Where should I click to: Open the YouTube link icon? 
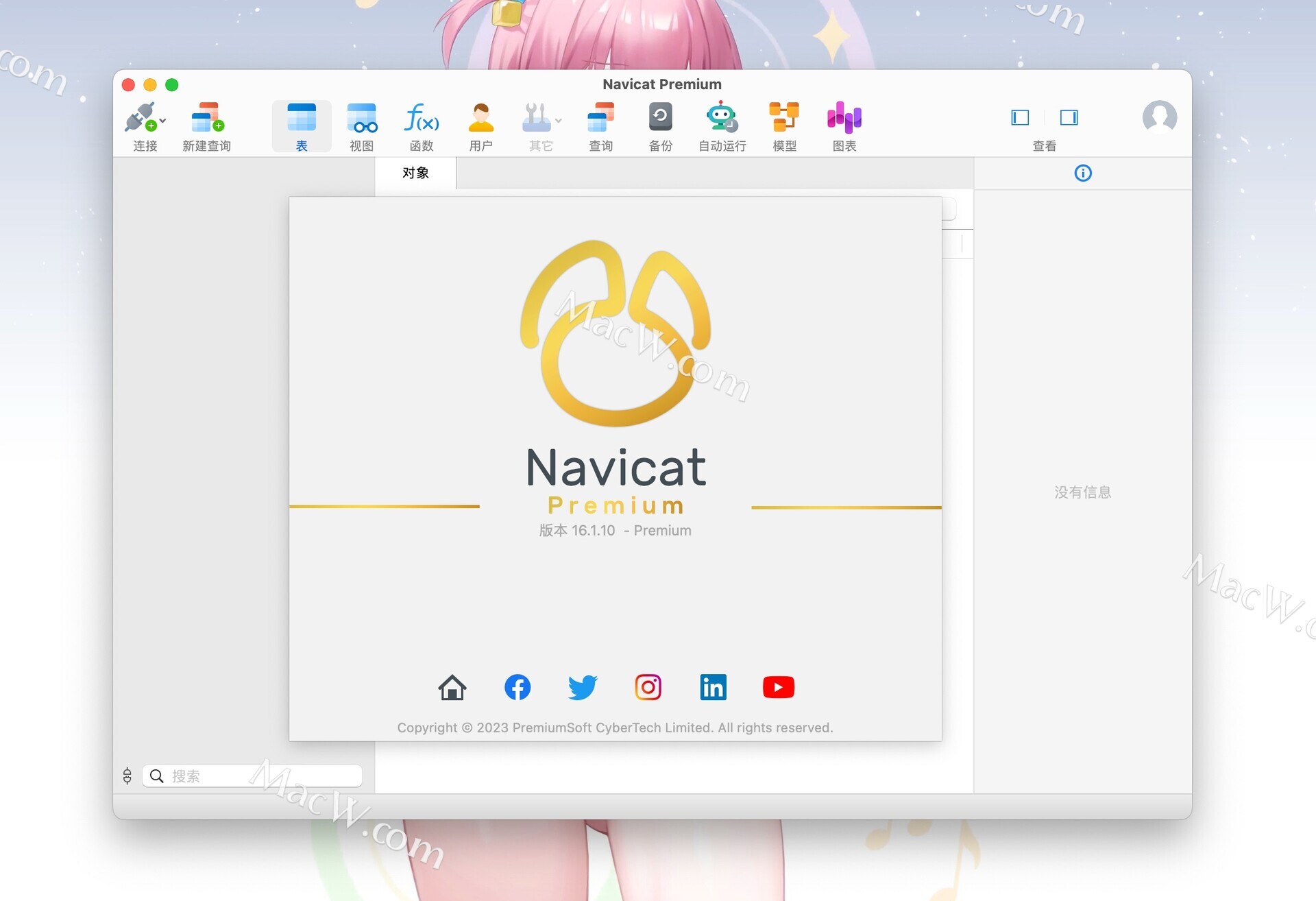pos(779,687)
